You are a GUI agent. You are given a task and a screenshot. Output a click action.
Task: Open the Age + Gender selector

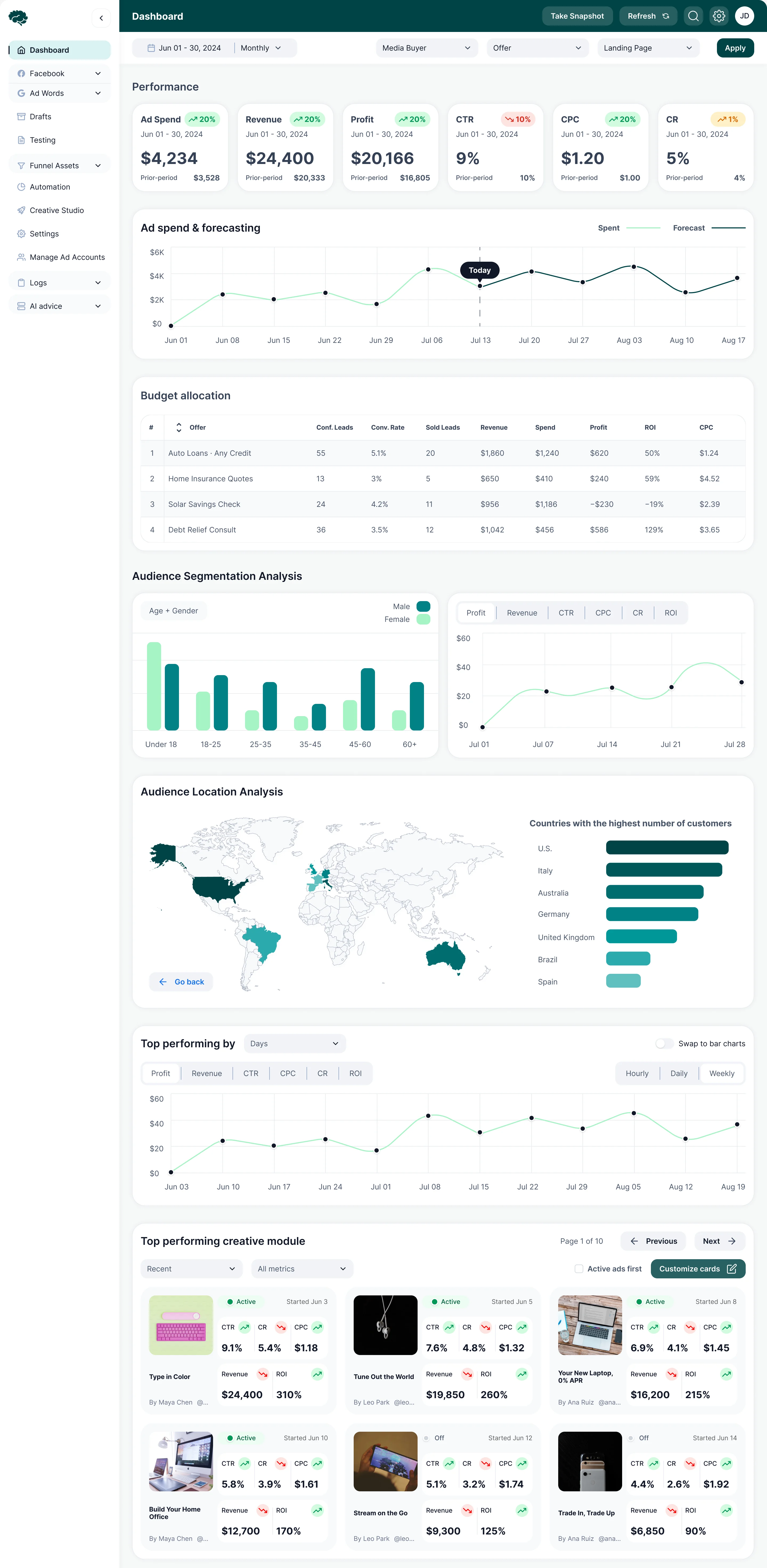[173, 610]
